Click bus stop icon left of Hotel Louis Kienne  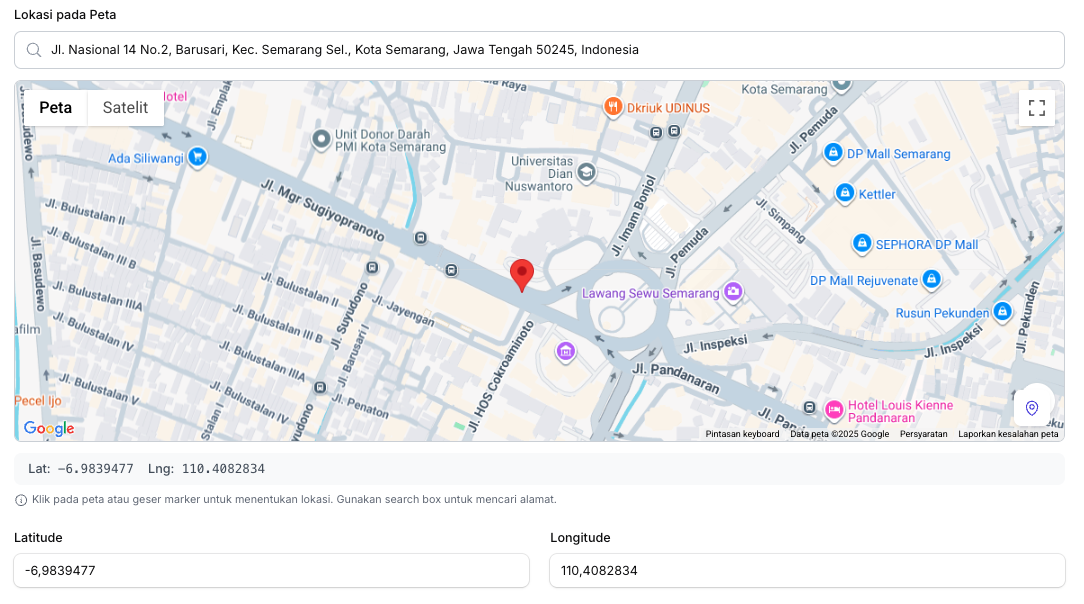tap(810, 408)
